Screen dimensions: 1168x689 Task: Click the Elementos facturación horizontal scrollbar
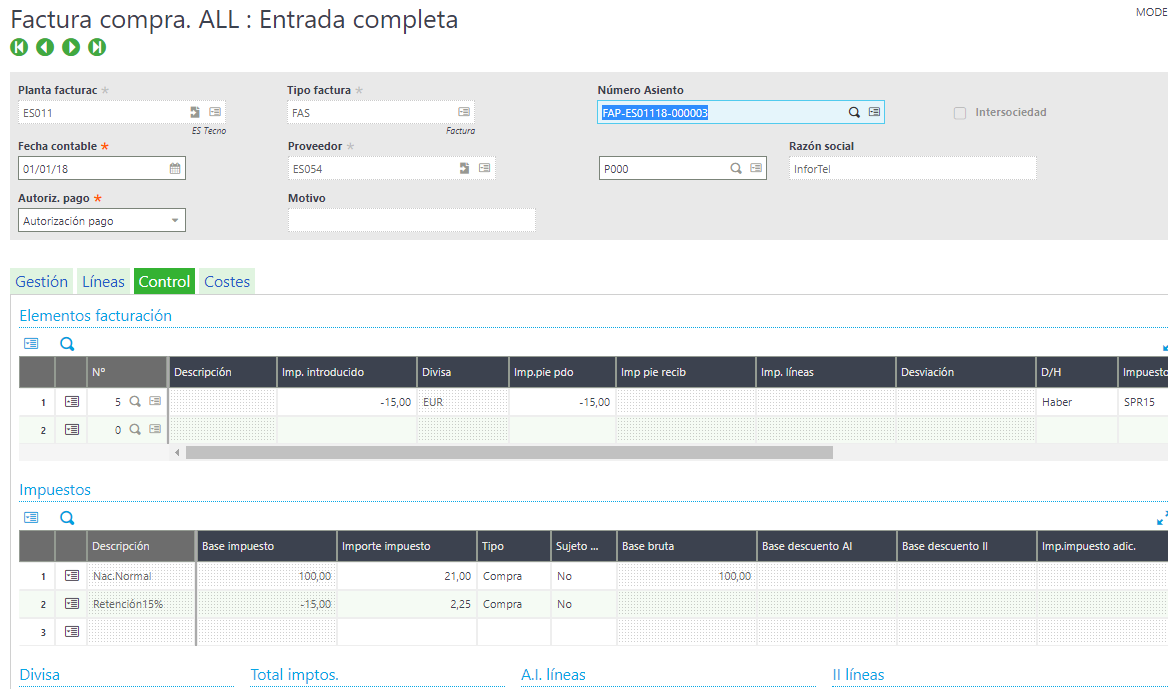(x=510, y=453)
